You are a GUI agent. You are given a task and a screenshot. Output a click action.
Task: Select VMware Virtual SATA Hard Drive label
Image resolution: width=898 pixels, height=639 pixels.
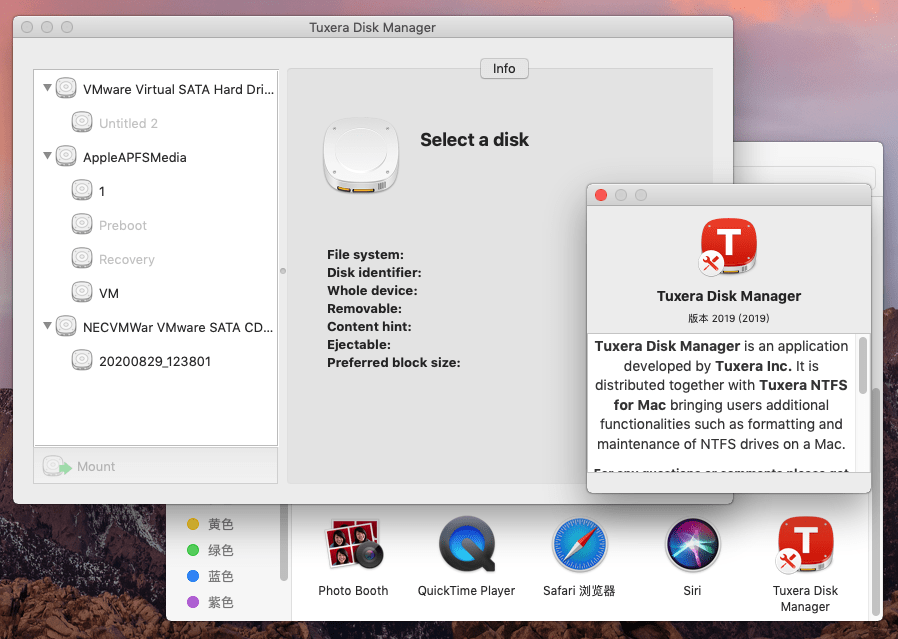point(178,89)
